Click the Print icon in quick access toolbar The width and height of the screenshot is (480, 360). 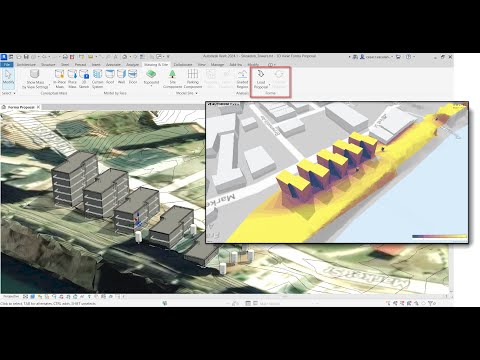tap(65, 57)
